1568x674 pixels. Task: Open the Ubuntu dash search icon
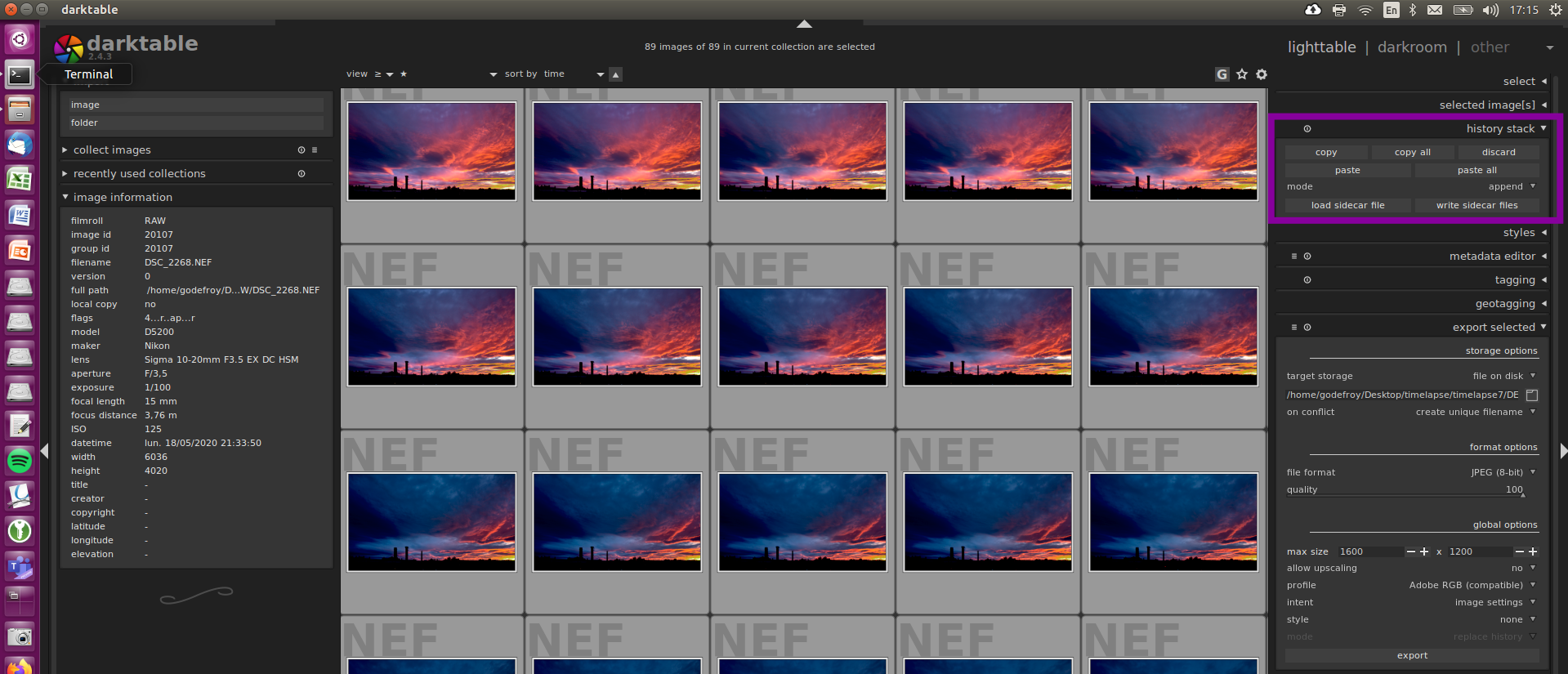[20, 39]
